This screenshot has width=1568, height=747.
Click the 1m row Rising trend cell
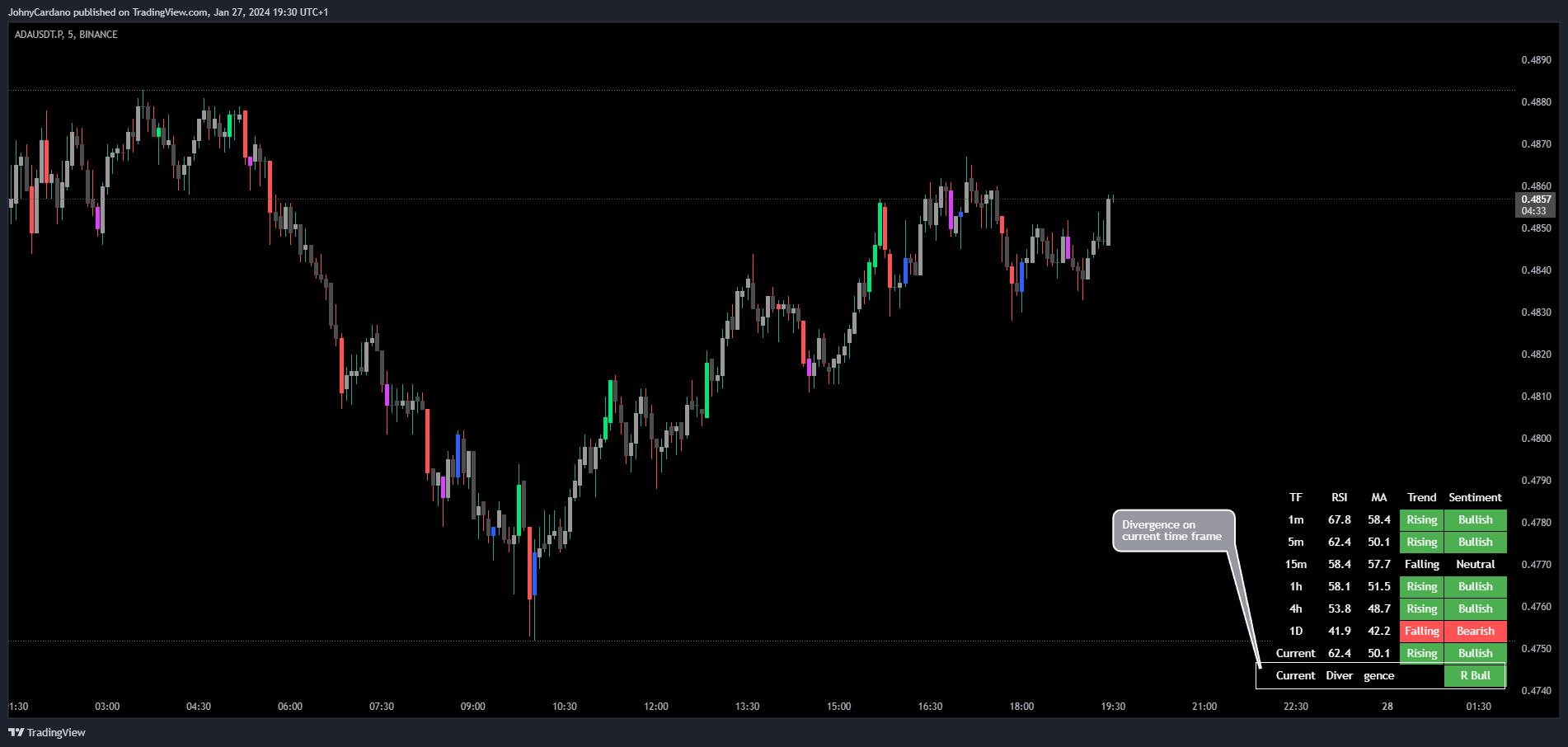[x=1421, y=519]
